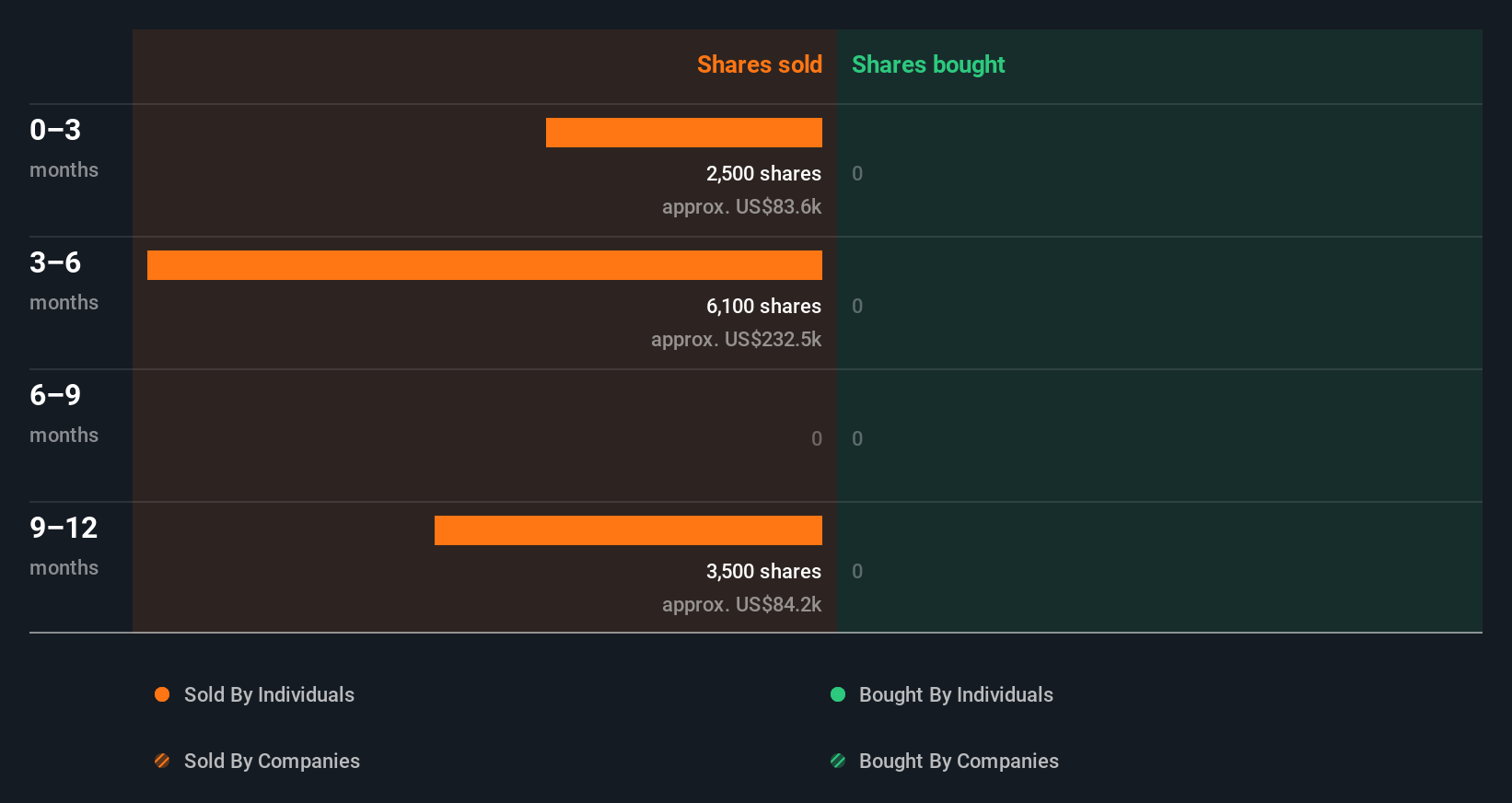Select the Sold By Individuals legend label

click(x=269, y=694)
